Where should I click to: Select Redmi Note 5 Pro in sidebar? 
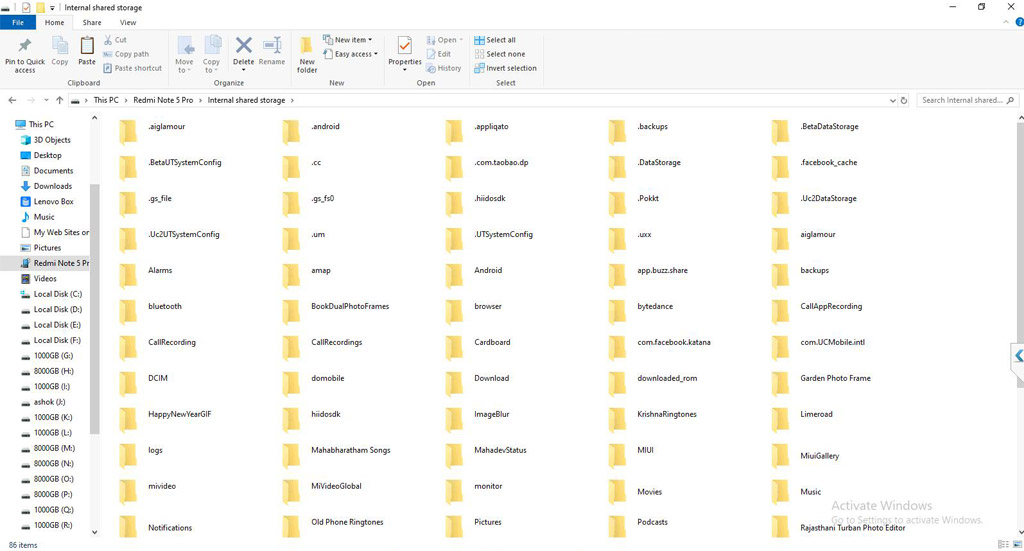[x=55, y=263]
